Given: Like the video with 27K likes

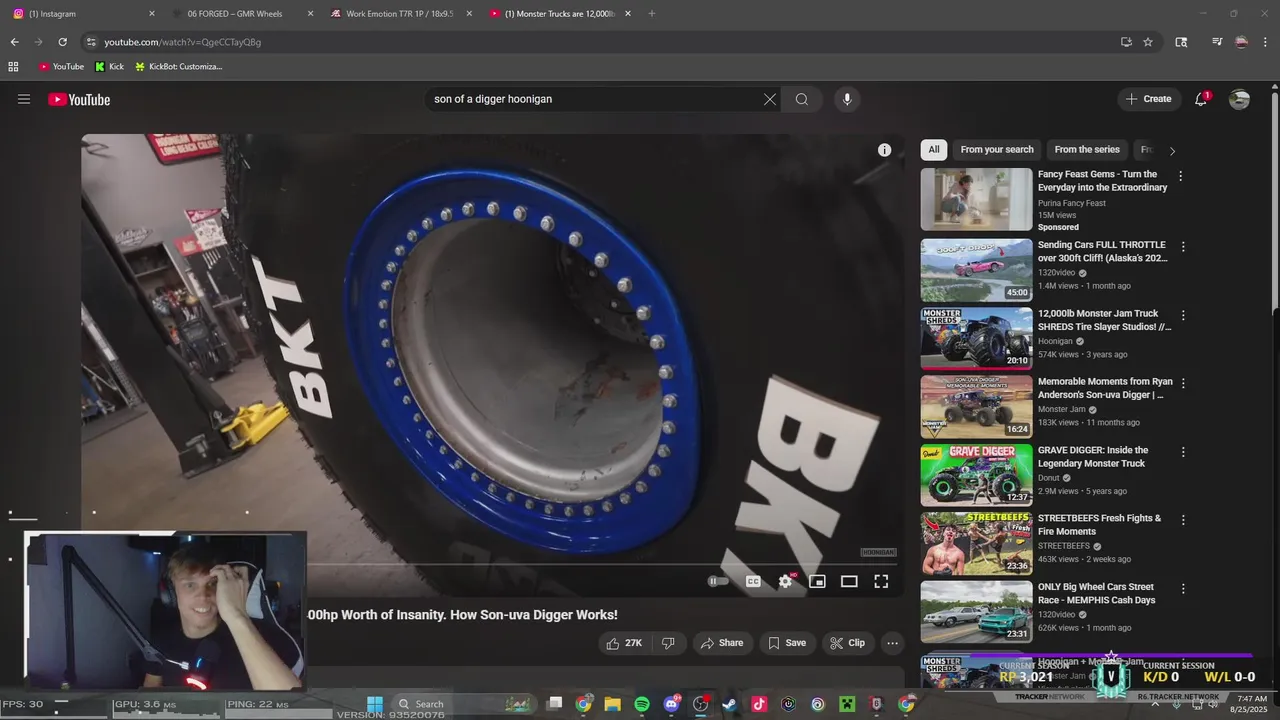Looking at the screenshot, I should (x=623, y=643).
